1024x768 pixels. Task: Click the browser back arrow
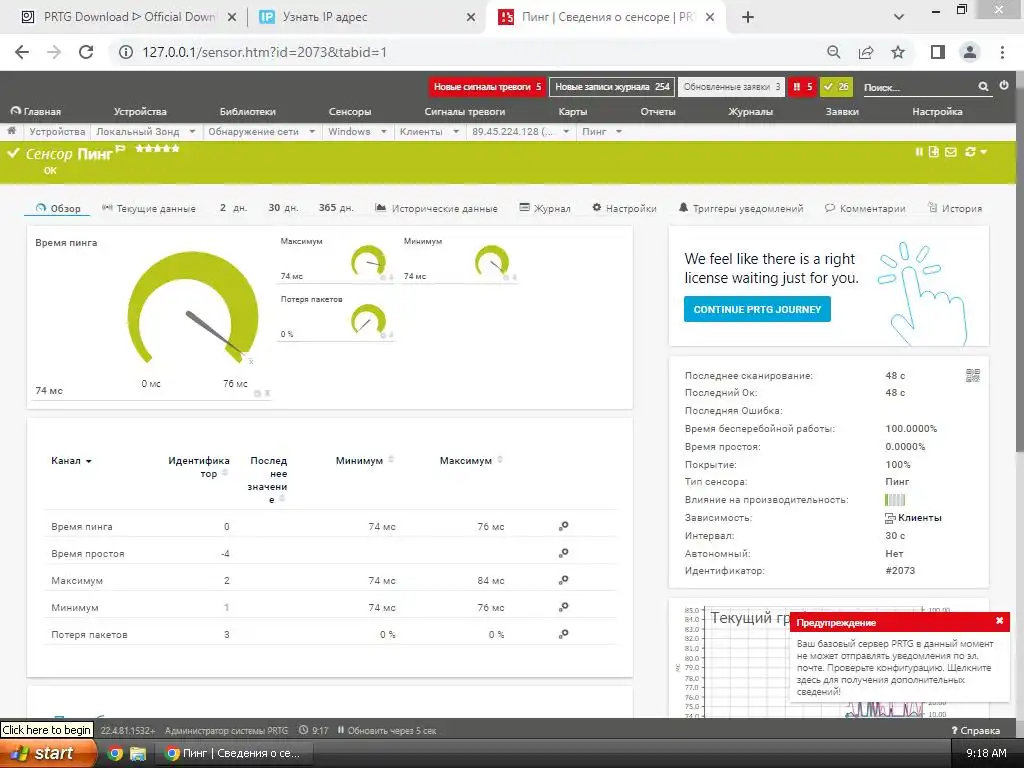click(22, 52)
